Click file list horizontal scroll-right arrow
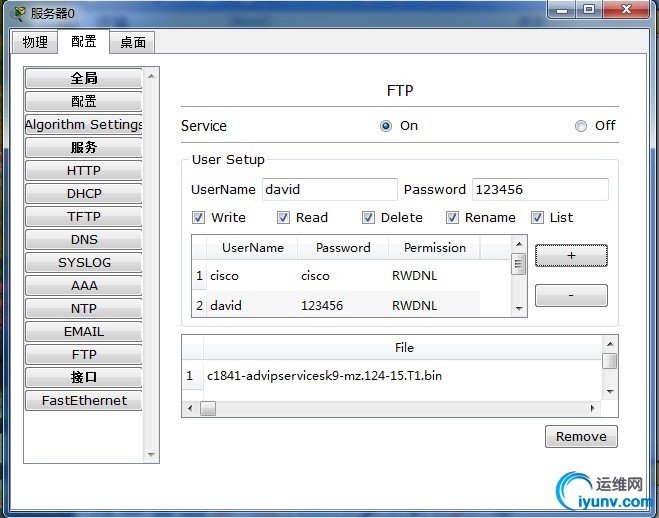The image size is (659, 518). [593, 408]
